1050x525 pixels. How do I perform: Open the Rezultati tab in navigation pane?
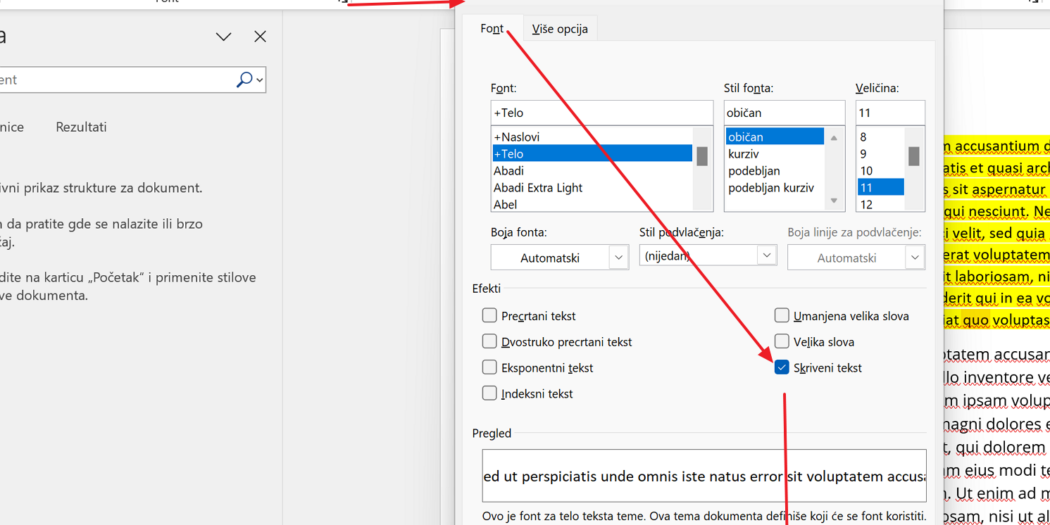(x=81, y=127)
